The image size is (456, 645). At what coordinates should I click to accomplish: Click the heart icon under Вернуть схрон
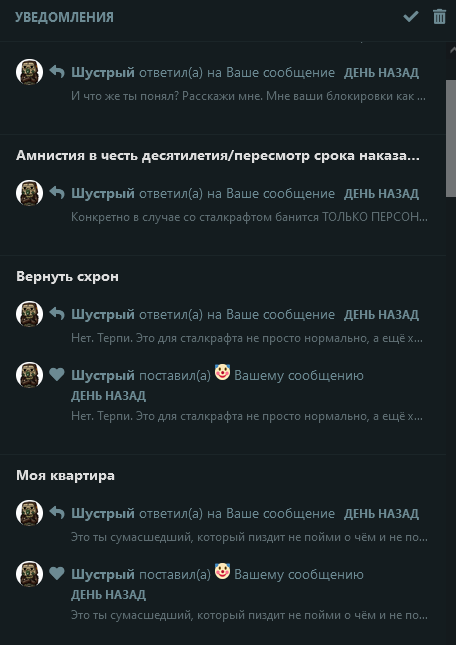[x=57, y=374]
